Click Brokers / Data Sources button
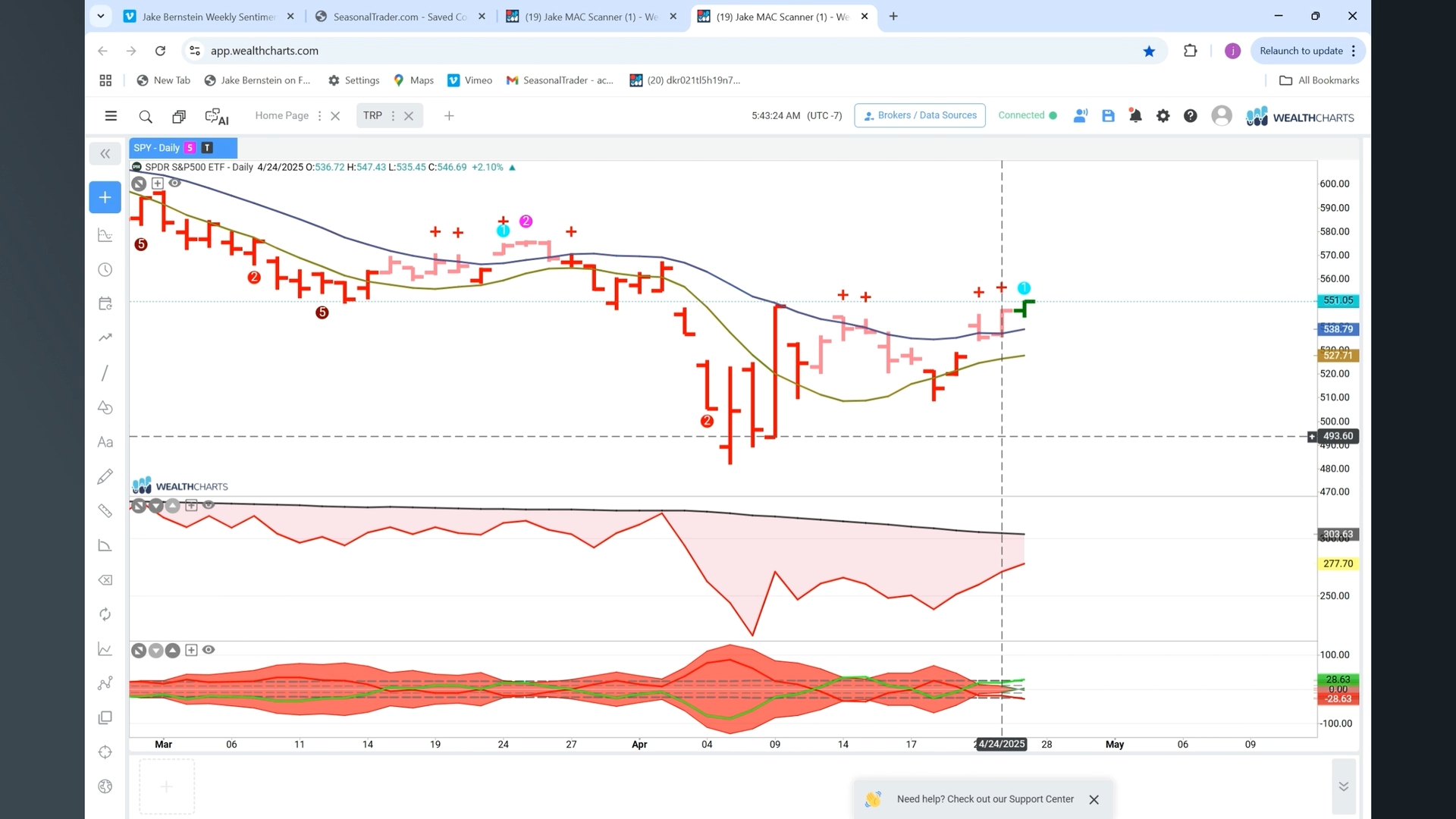Screen dimensions: 1456x819 tap(920, 115)
